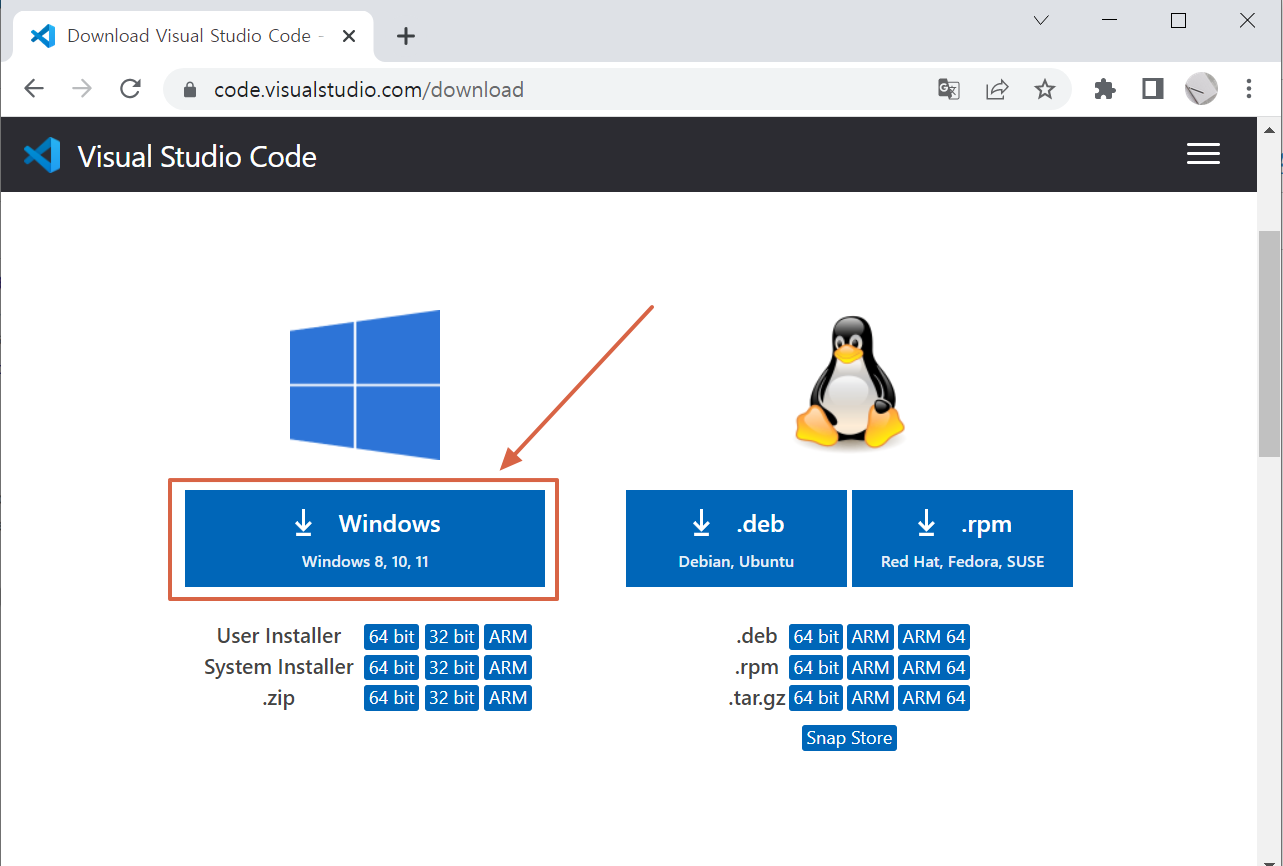The image size is (1283, 866).
Task: Download User Installer 64 bit
Action: click(392, 637)
